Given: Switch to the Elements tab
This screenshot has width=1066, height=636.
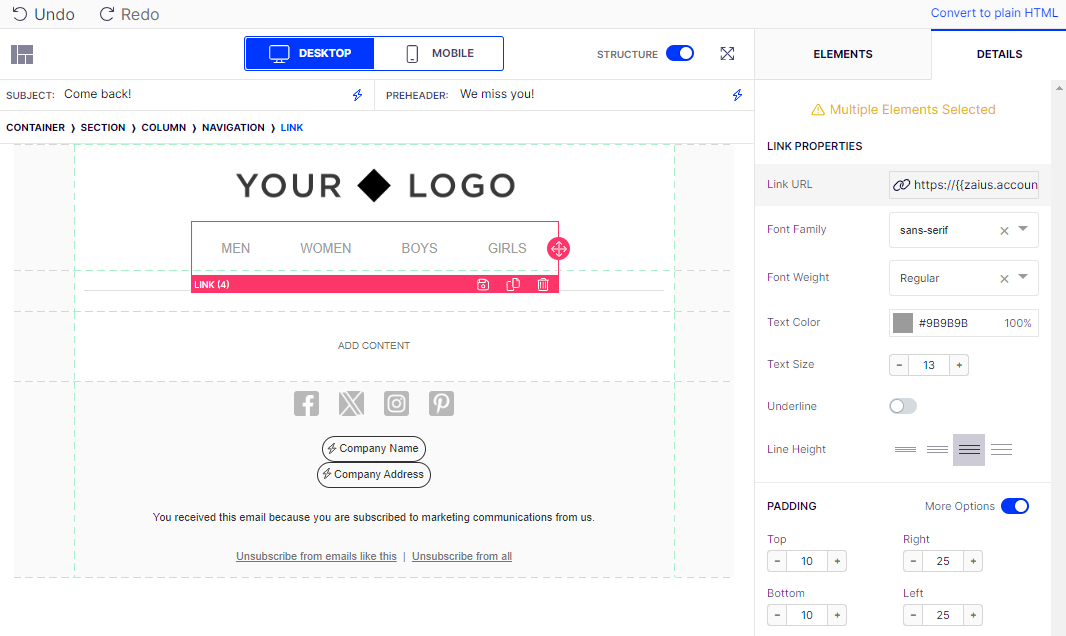Looking at the screenshot, I should [x=842, y=54].
